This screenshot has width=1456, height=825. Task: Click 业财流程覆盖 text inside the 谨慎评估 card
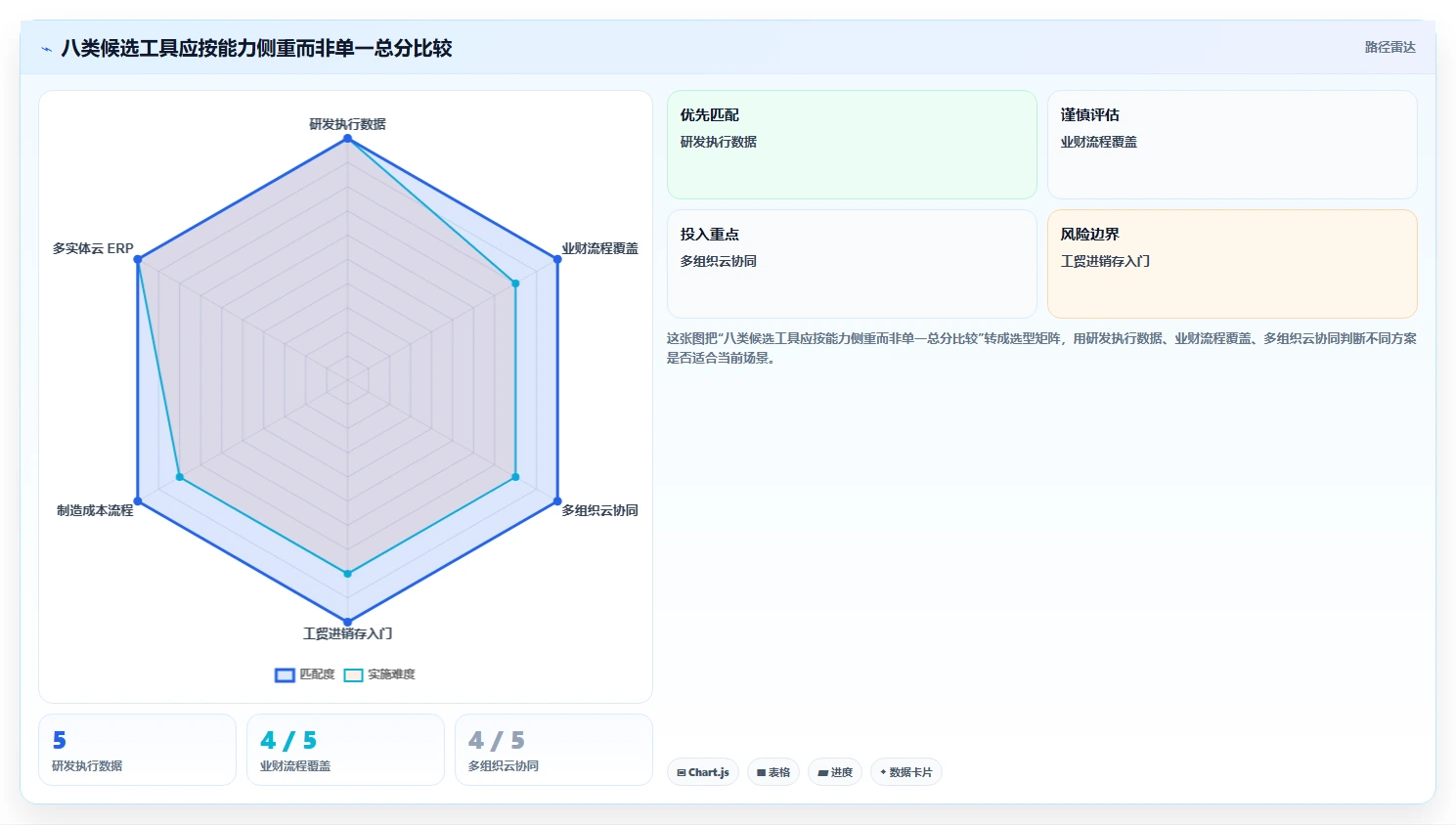(1099, 142)
